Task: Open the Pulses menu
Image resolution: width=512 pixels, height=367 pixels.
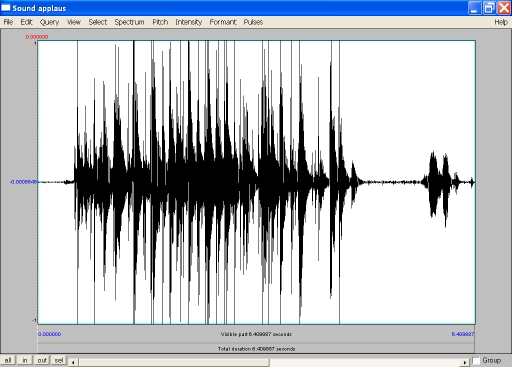Action: point(253,22)
